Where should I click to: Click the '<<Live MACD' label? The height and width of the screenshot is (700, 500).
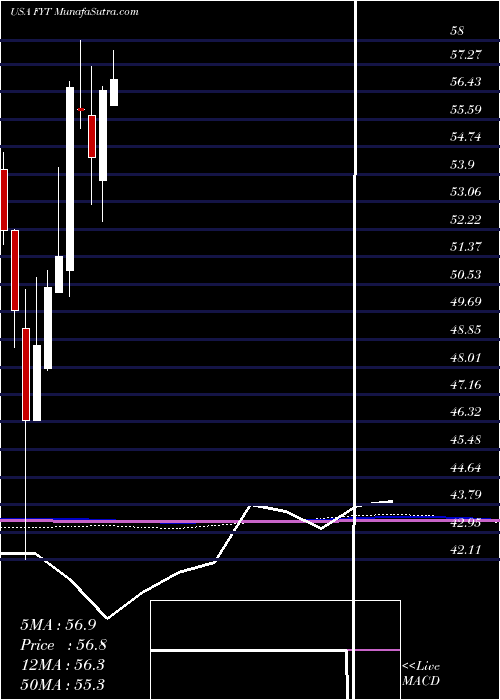click(x=421, y=674)
